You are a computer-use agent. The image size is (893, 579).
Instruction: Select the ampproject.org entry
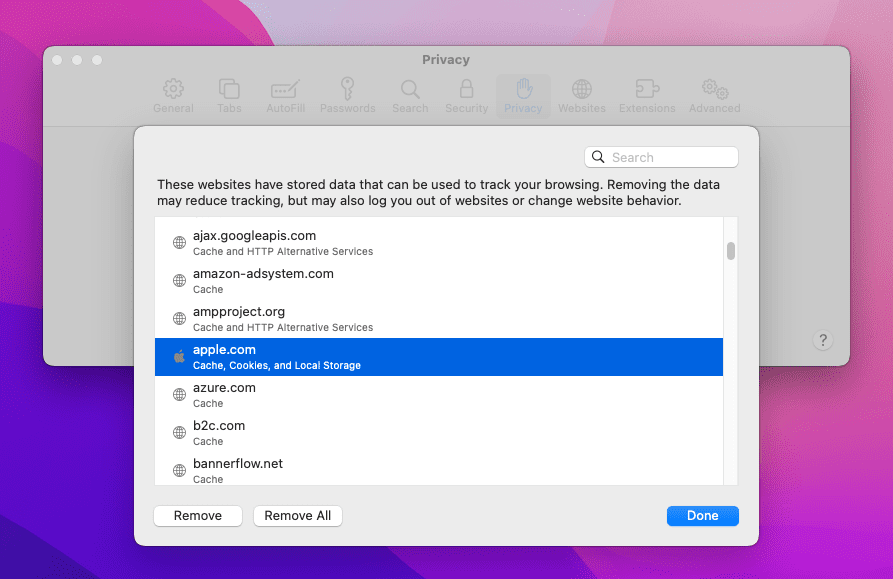pos(439,319)
